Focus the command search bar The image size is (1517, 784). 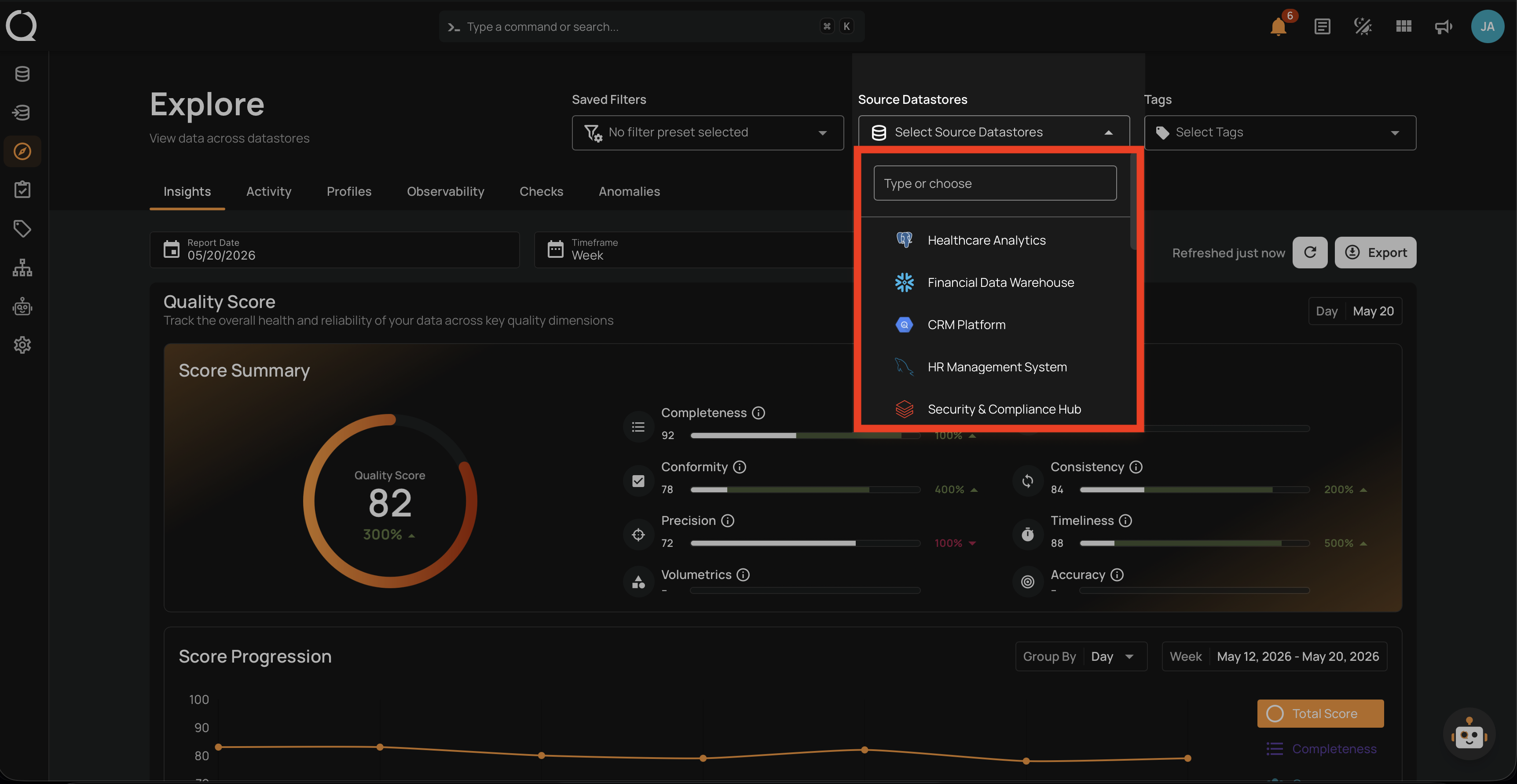click(x=651, y=26)
